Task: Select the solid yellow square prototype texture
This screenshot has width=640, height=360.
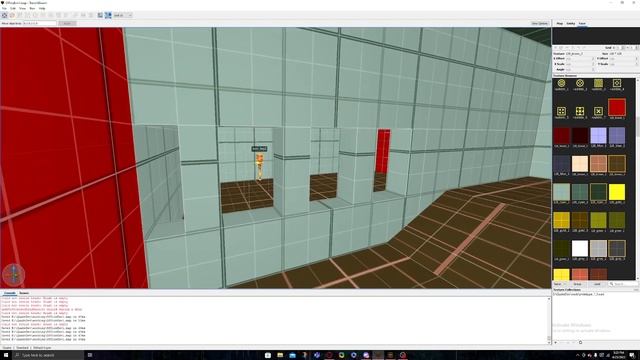Action: tap(598, 83)
